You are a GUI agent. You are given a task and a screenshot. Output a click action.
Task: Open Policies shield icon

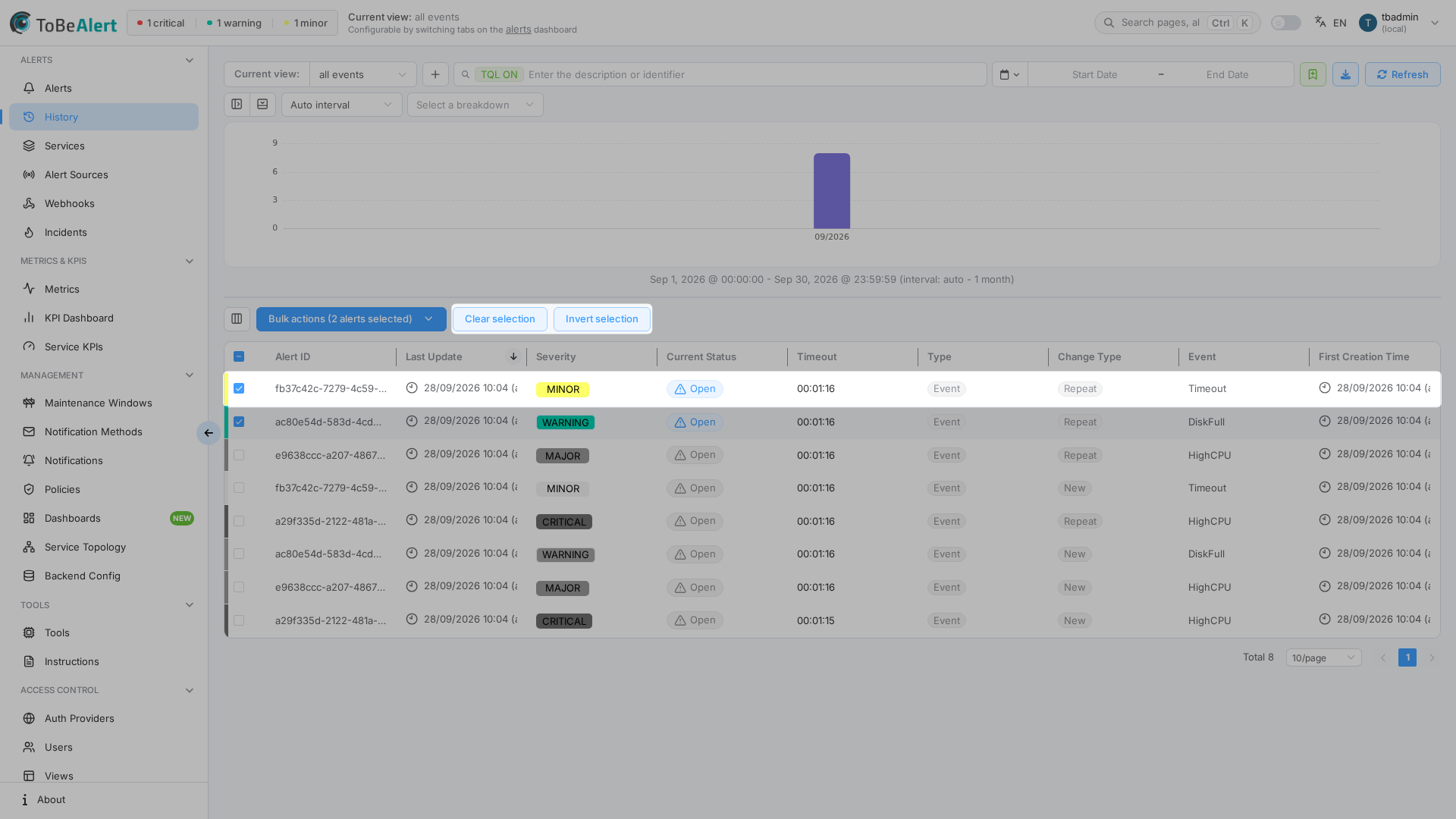[29, 489]
